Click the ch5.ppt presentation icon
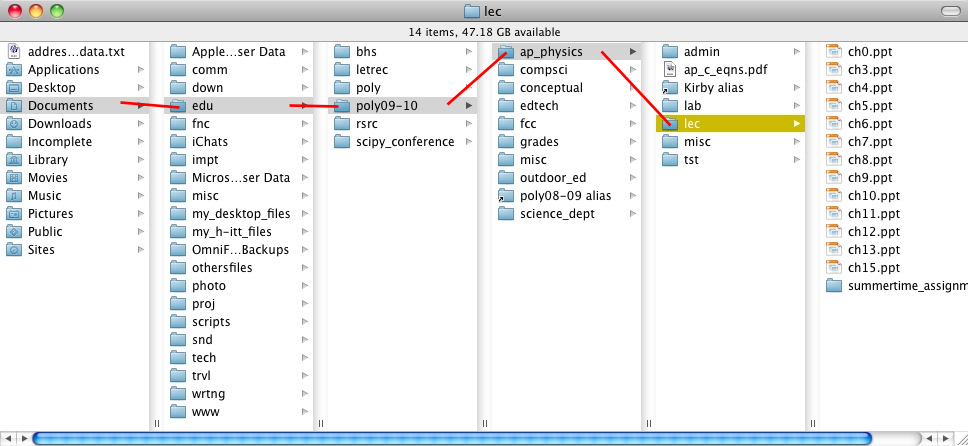Viewport: 968px width, 446px height. (x=833, y=106)
